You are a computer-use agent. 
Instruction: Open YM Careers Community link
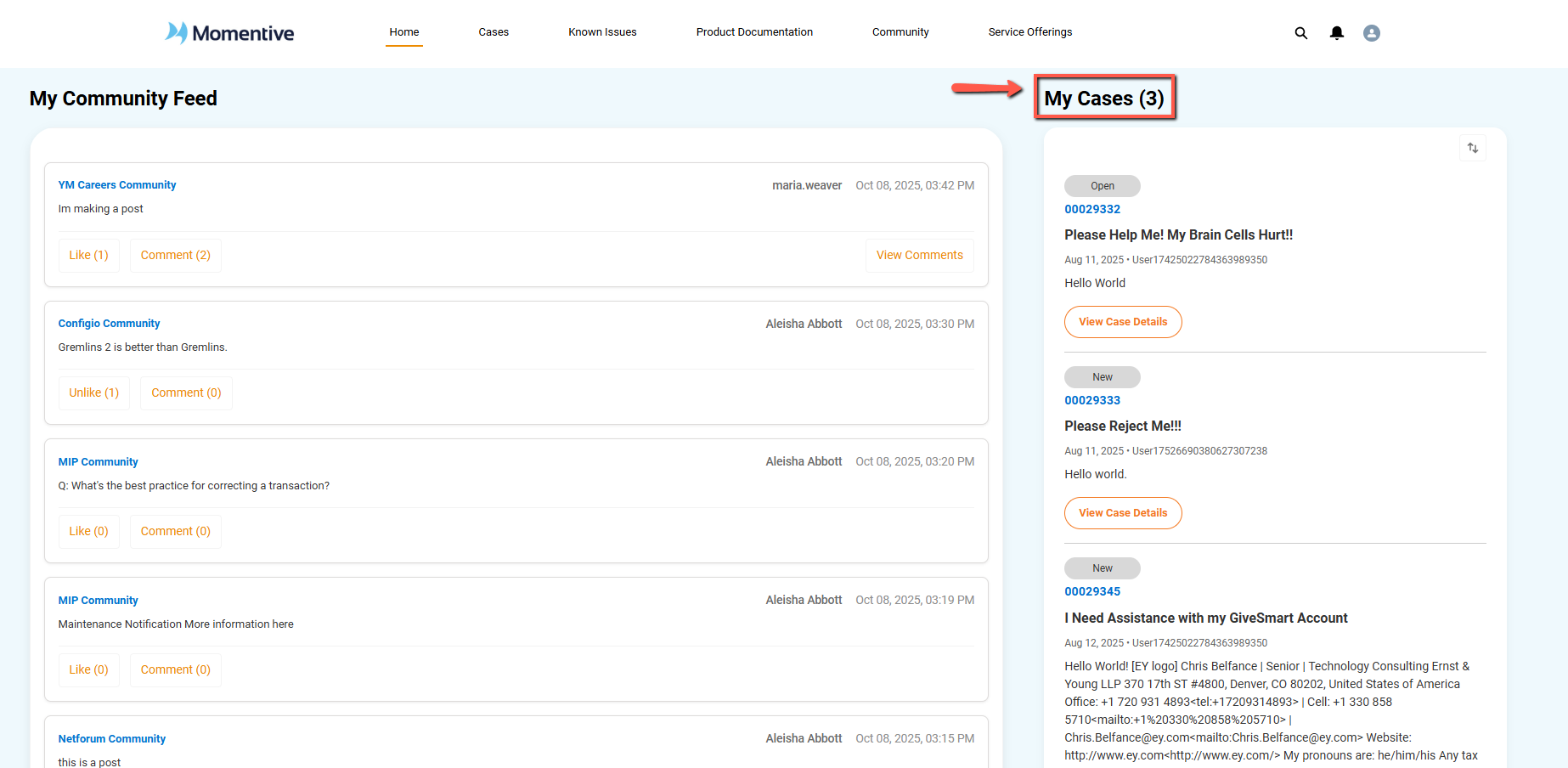(117, 185)
